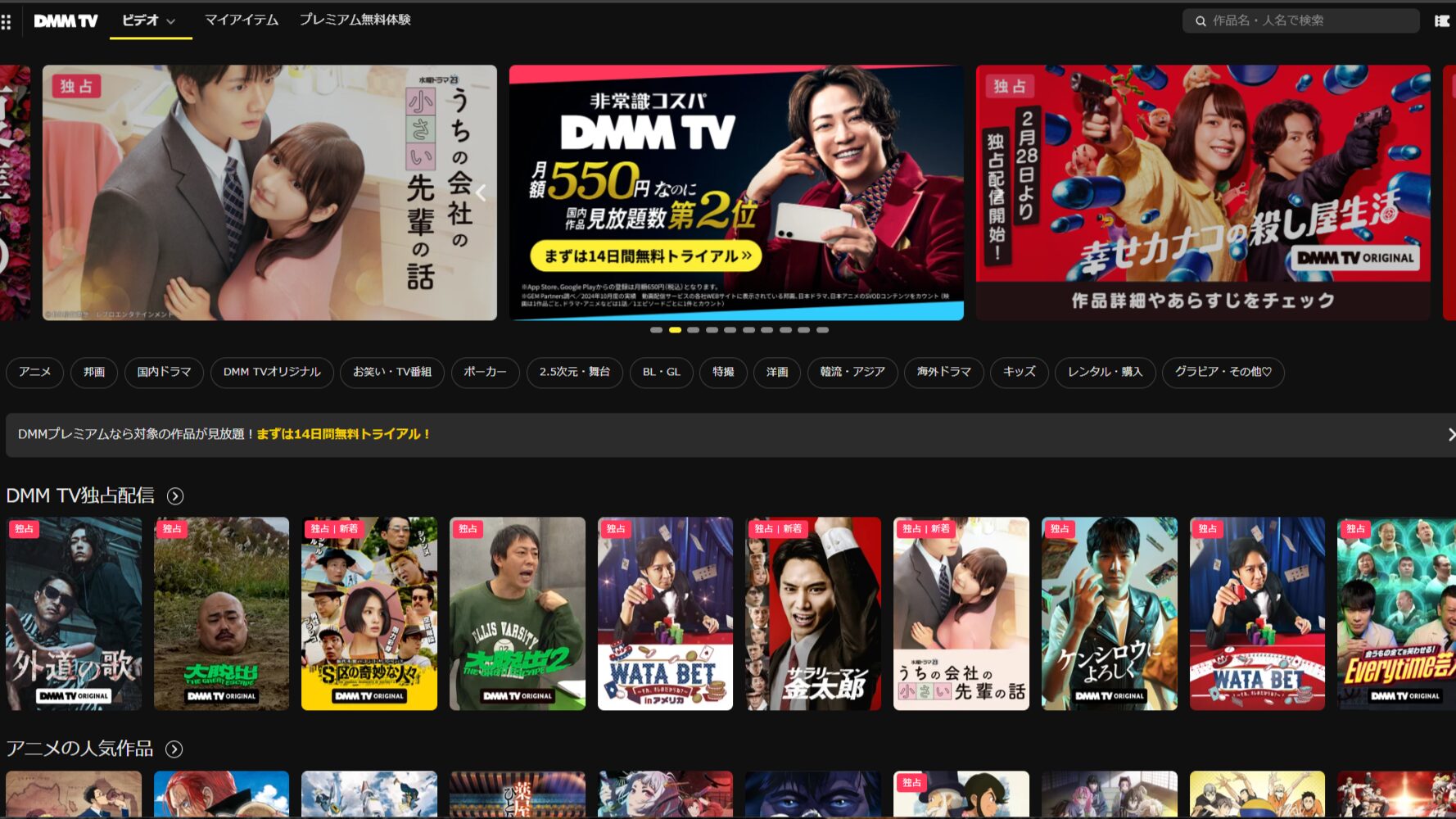This screenshot has height=819, width=1456.
Task: Select the eighth carousel dot indicator
Action: (785, 330)
